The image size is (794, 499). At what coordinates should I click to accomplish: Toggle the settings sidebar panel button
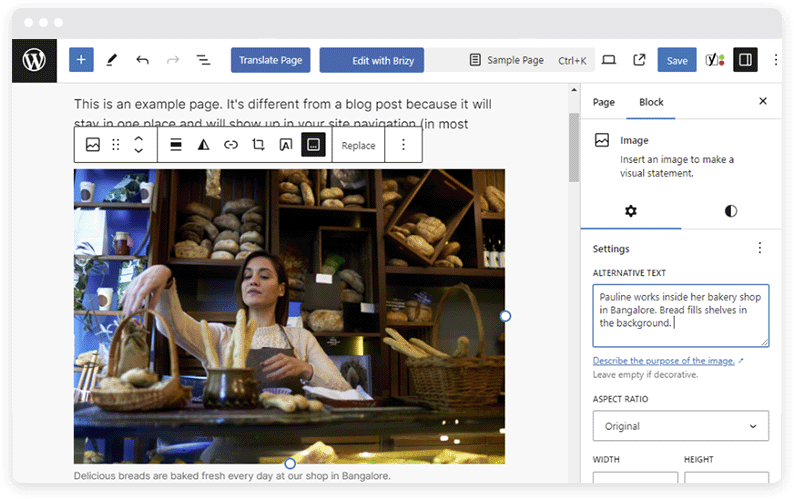click(745, 60)
